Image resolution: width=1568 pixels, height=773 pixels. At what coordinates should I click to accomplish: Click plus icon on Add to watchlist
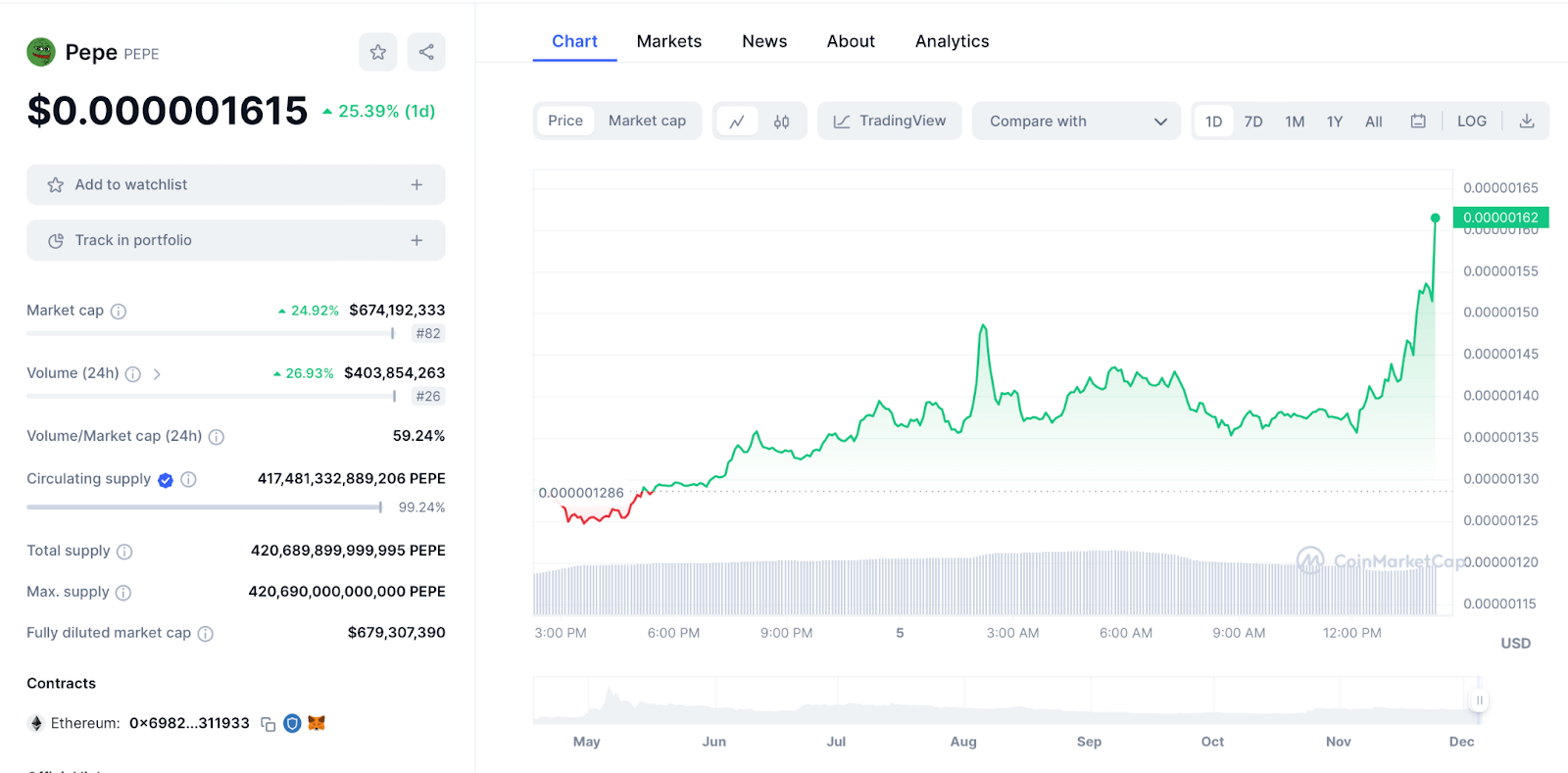416,184
